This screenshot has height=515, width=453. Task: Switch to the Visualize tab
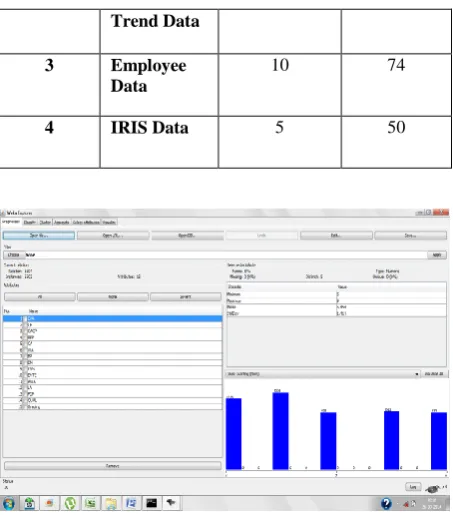pyautogui.click(x=109, y=222)
